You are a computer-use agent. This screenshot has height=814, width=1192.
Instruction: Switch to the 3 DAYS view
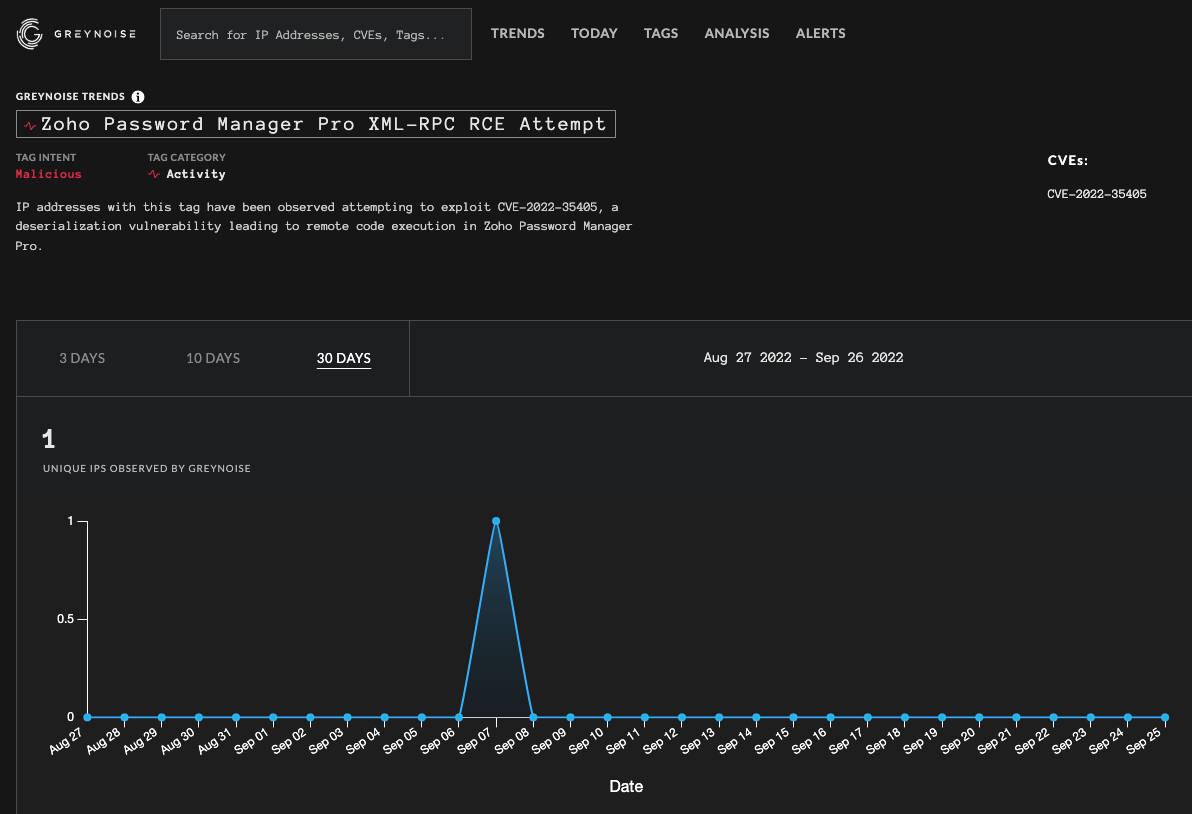click(82, 357)
